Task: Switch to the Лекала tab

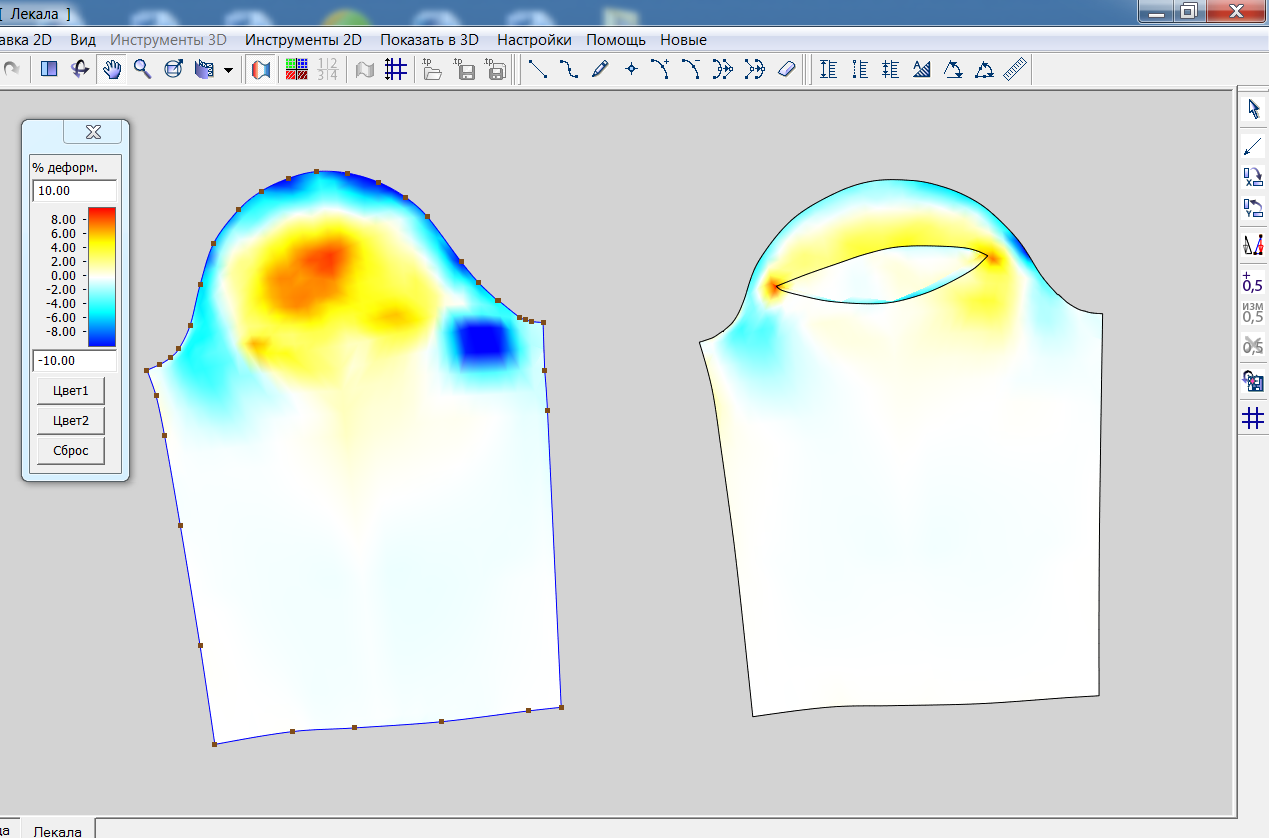Action: 57,830
